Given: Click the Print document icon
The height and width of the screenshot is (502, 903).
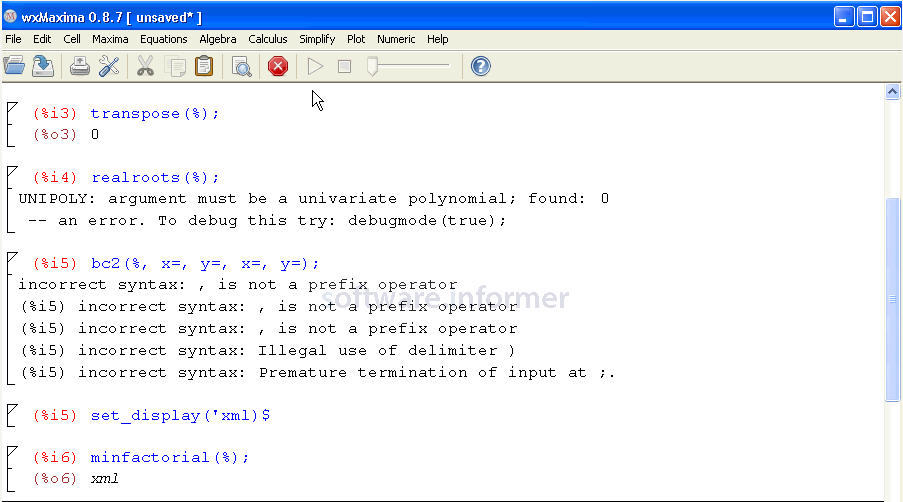Looking at the screenshot, I should tap(80, 66).
